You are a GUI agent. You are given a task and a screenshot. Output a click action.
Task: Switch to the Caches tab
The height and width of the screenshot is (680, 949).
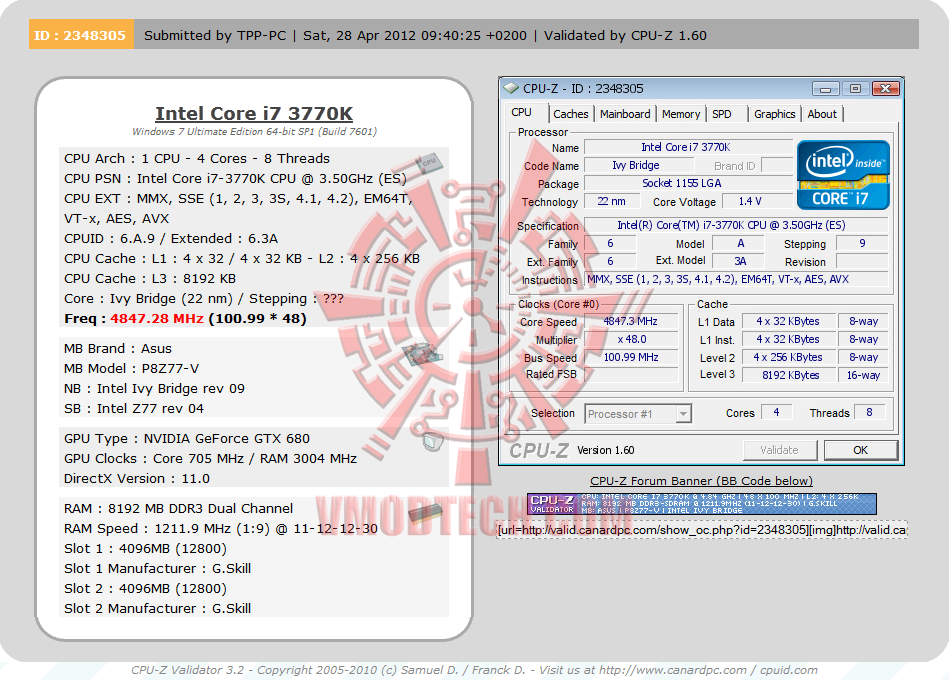coord(570,114)
